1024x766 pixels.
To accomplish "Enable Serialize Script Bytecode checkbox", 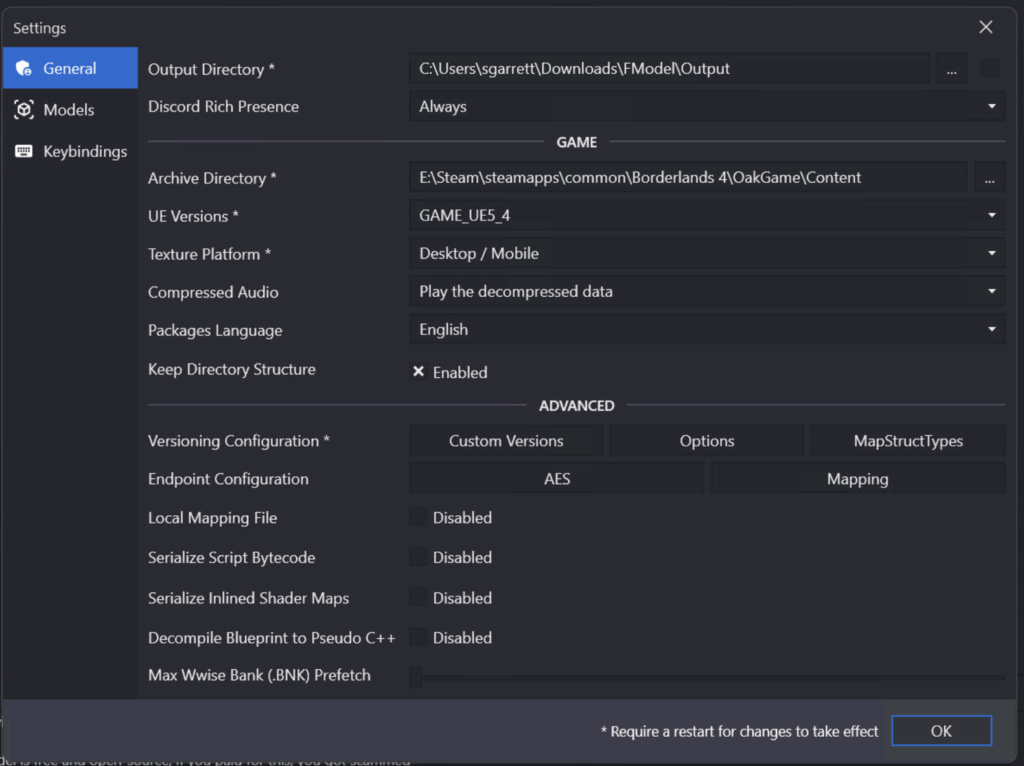I will tap(419, 558).
